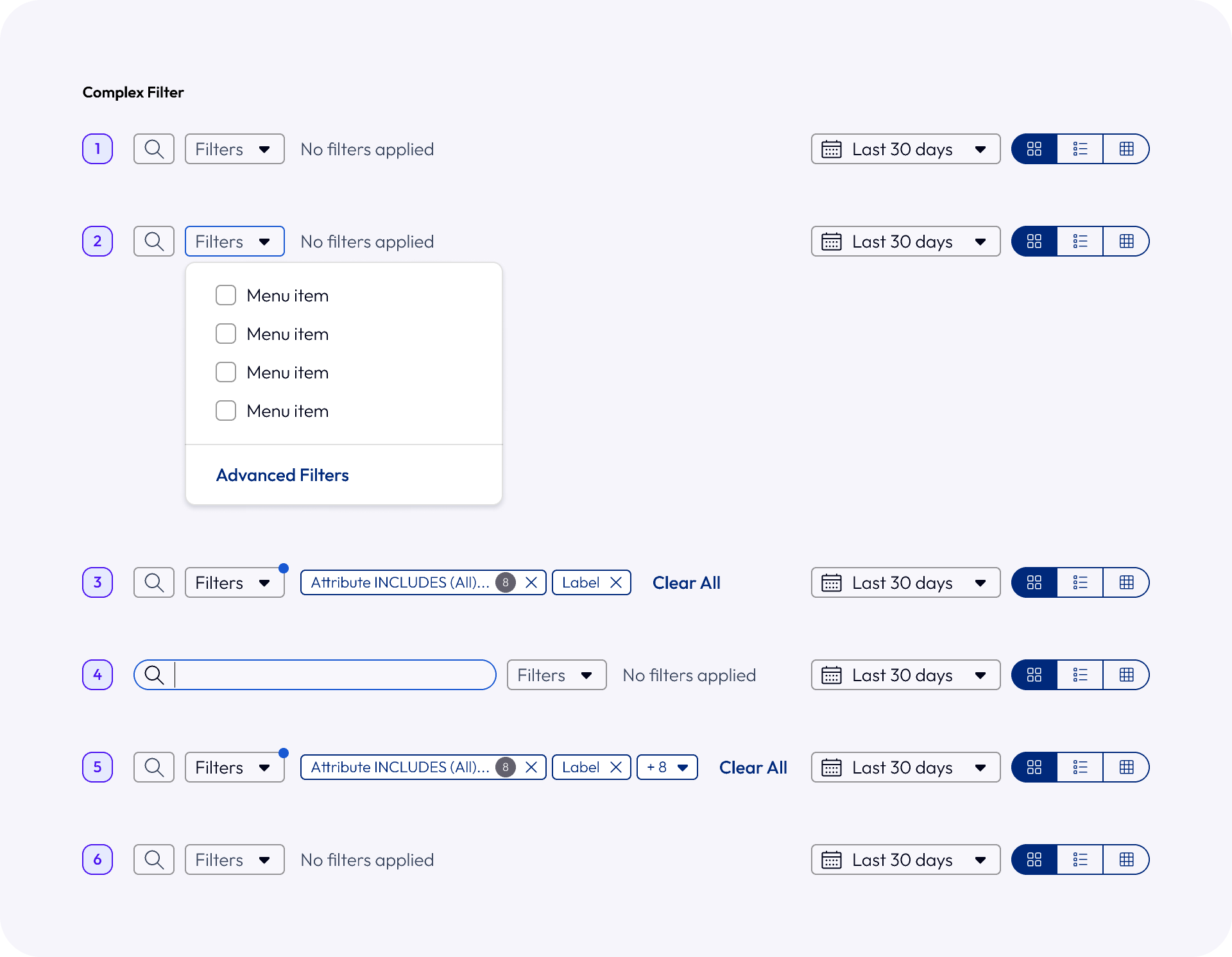The height and width of the screenshot is (957, 1232).
Task: Open the Filters dropdown in row 1
Action: tap(234, 149)
